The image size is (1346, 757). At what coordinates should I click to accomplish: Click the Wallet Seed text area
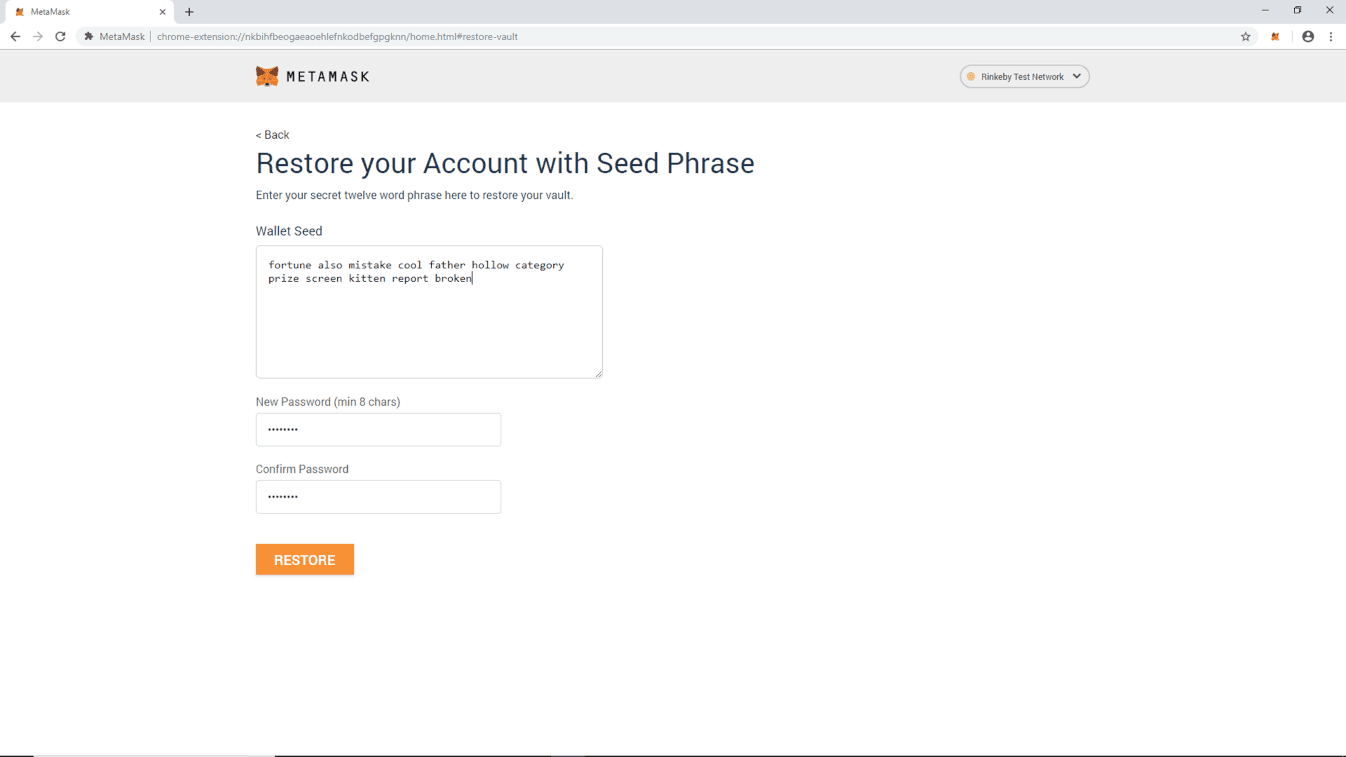[429, 312]
